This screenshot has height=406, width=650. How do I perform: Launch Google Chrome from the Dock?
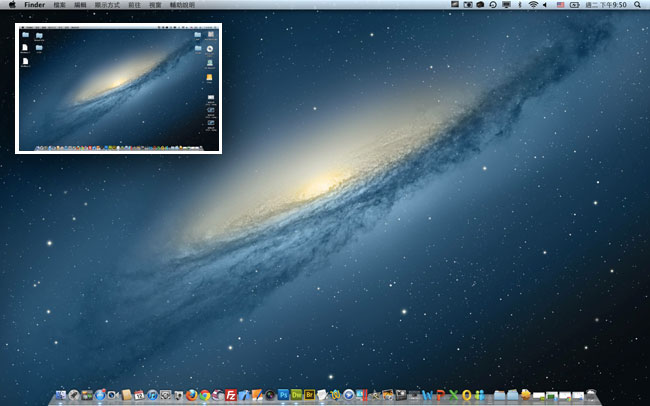pos(205,395)
